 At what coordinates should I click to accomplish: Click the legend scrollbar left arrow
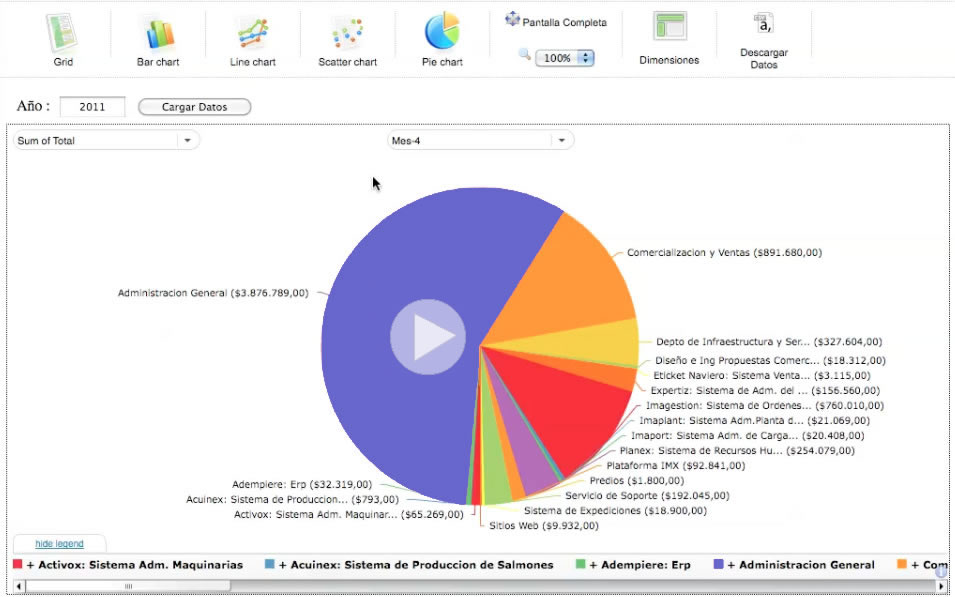tap(19, 586)
